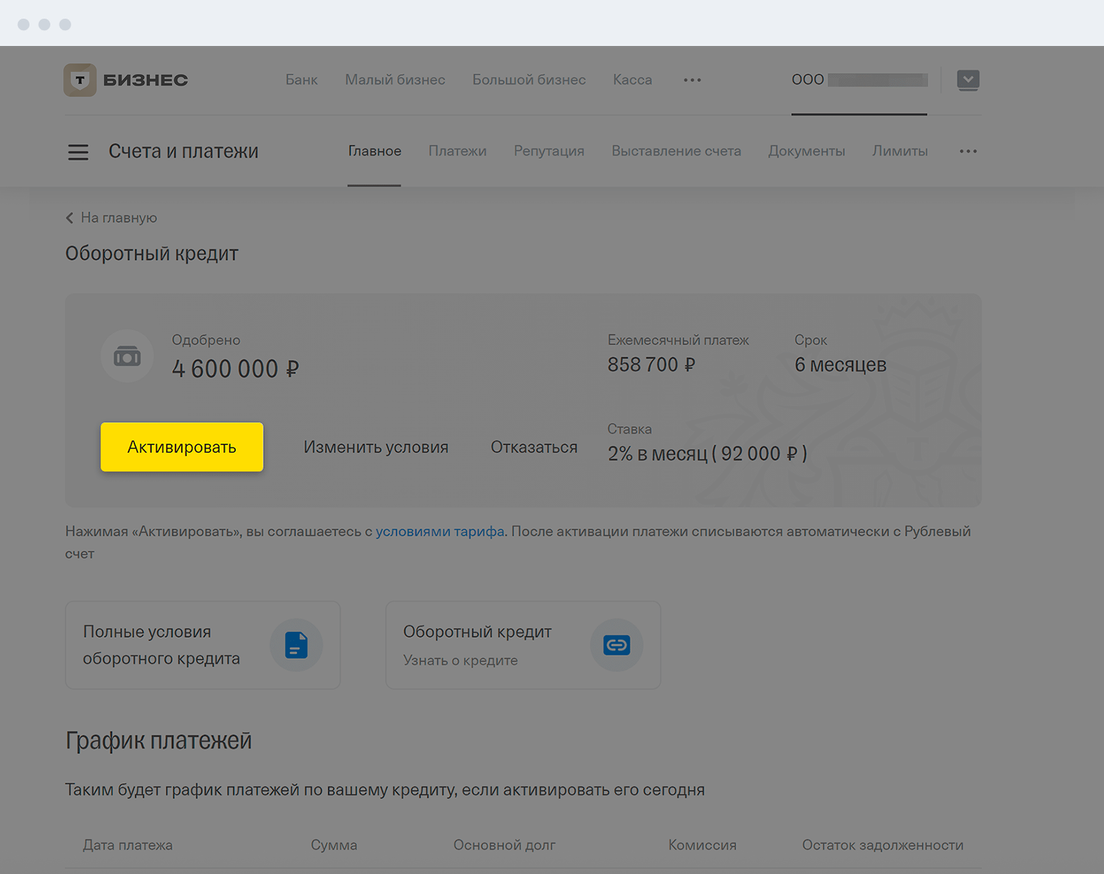Expand the account dropdown arrow button
Screen dimensions: 1104x874
point(967,80)
